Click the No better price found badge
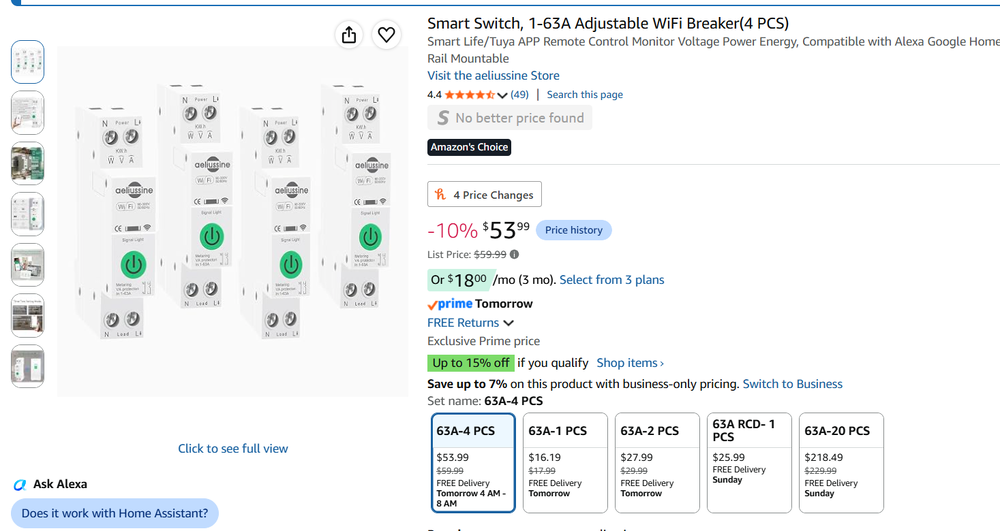Viewport: 1000px width, 531px height. click(510, 118)
